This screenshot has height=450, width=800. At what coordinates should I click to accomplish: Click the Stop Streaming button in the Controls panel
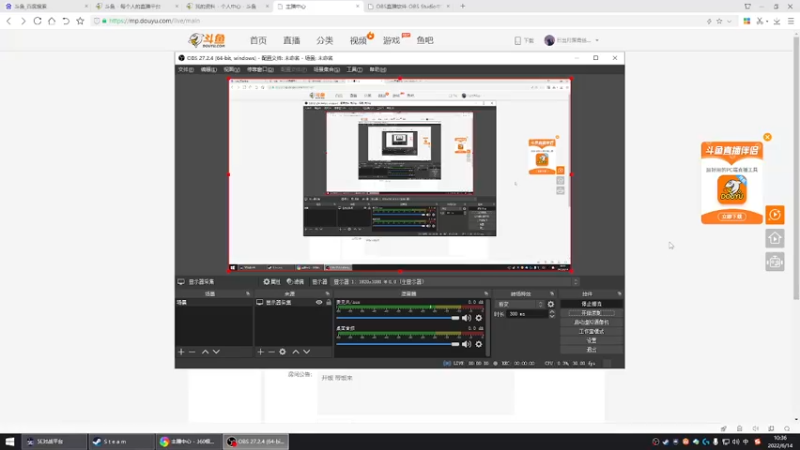591,304
